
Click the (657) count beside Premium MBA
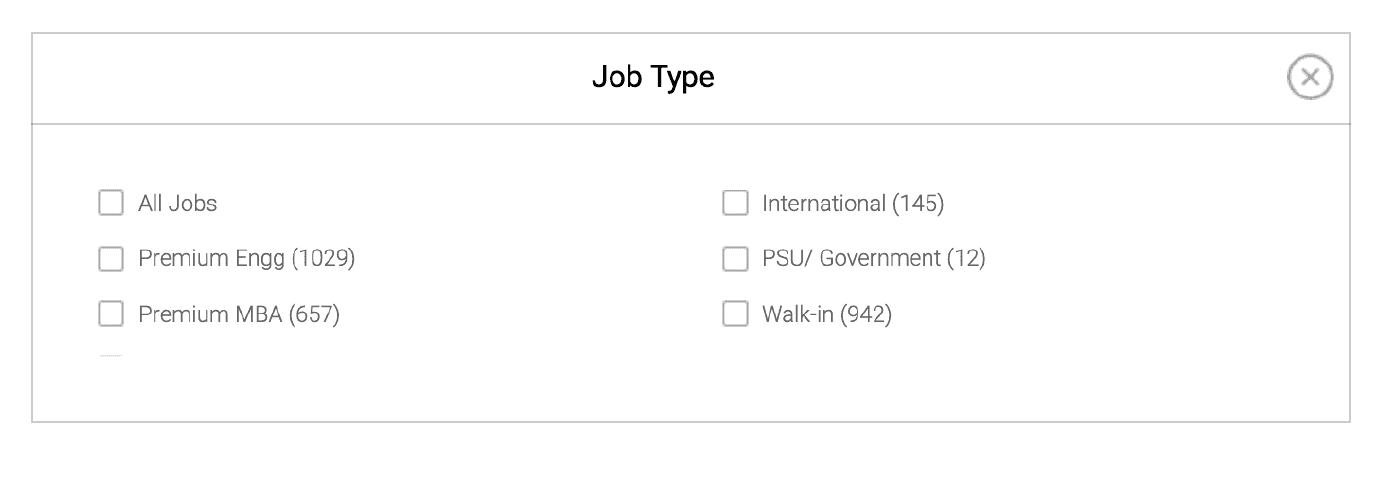pos(314,315)
